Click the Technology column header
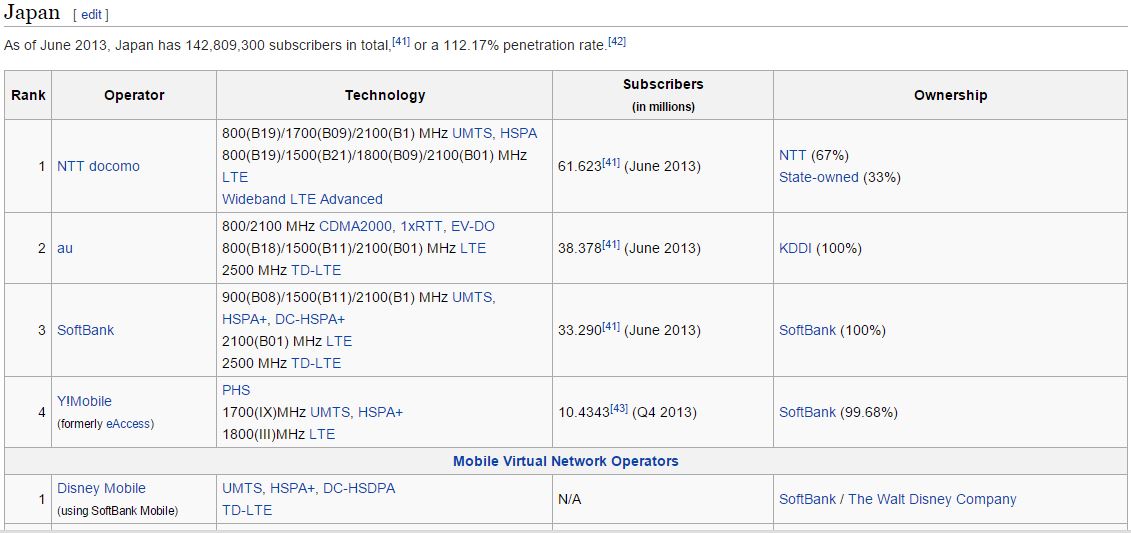Screen dimensions: 1131x533 384,95
